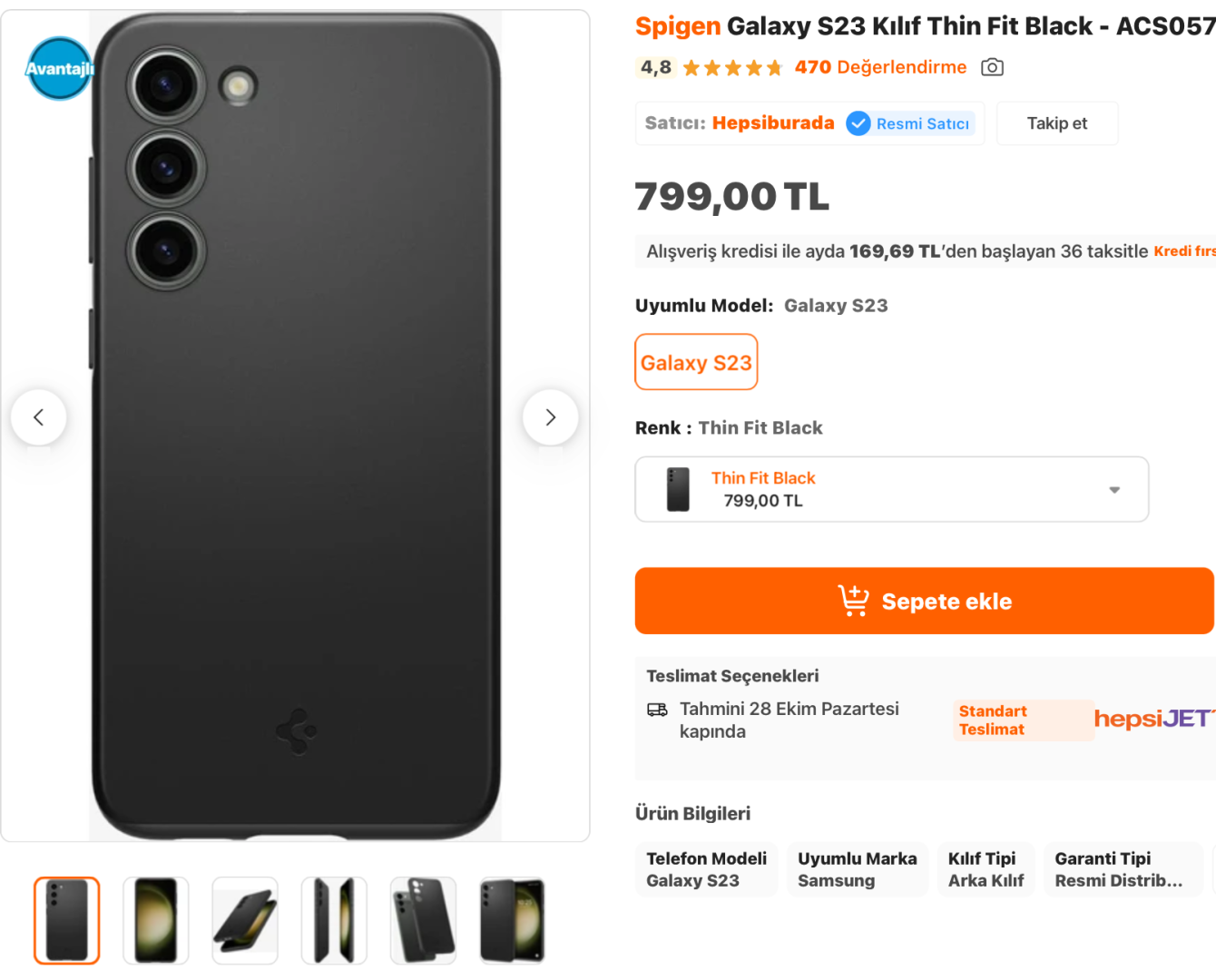Click the verified Resmi Satıcı checkmark badge
This screenshot has width=1216, height=980.
(x=858, y=123)
